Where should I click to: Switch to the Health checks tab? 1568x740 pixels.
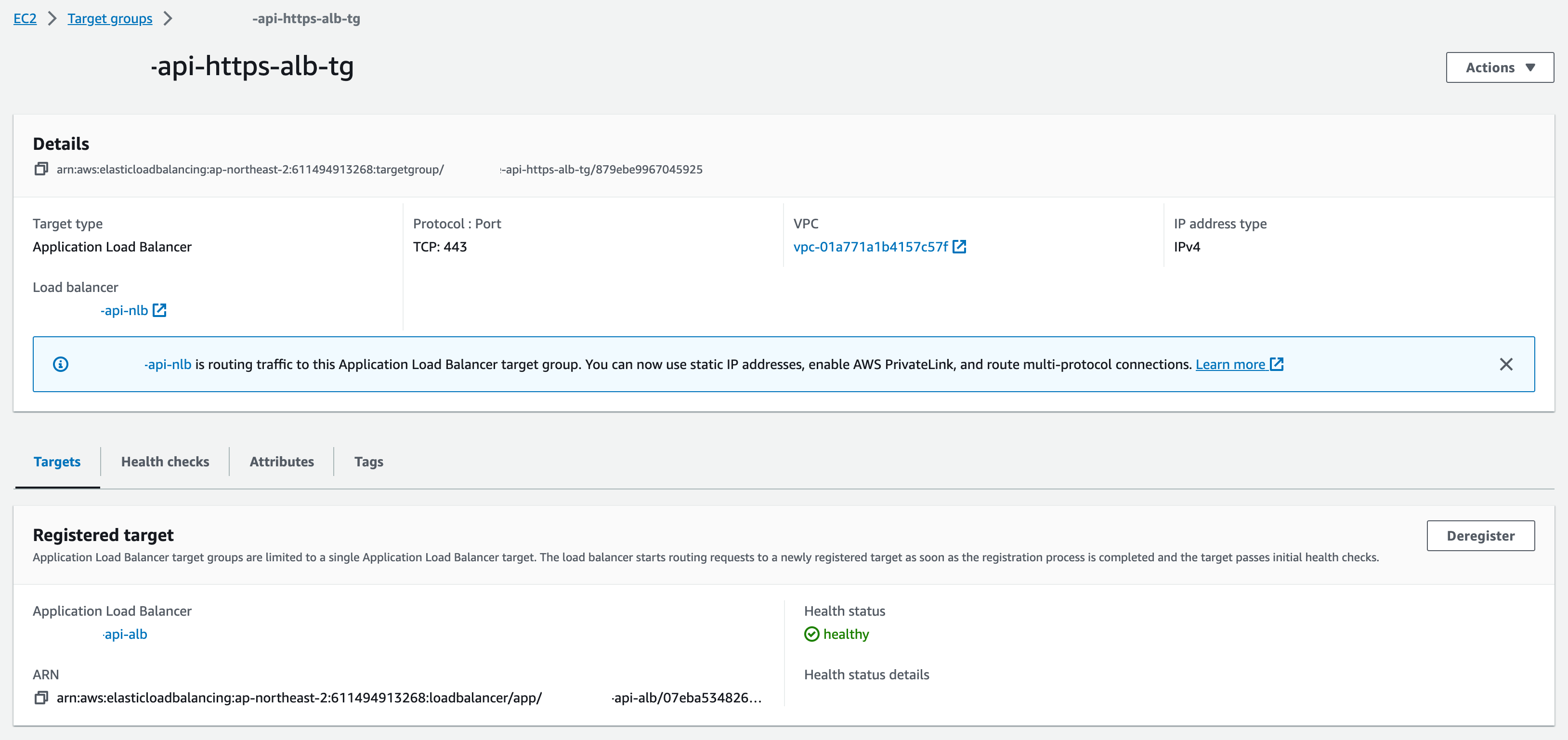pos(165,462)
